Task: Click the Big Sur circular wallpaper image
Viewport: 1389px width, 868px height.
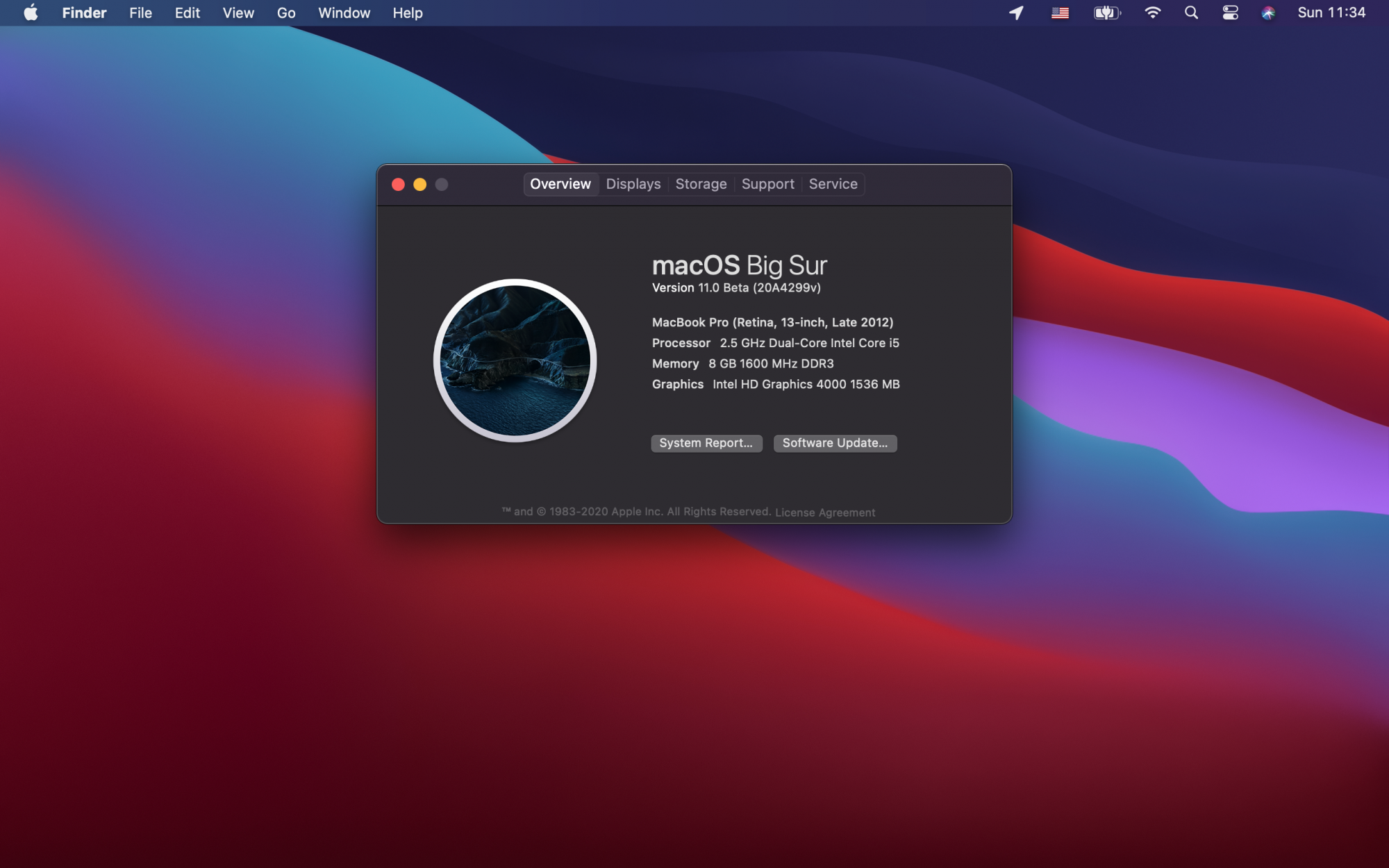Action: (x=515, y=360)
